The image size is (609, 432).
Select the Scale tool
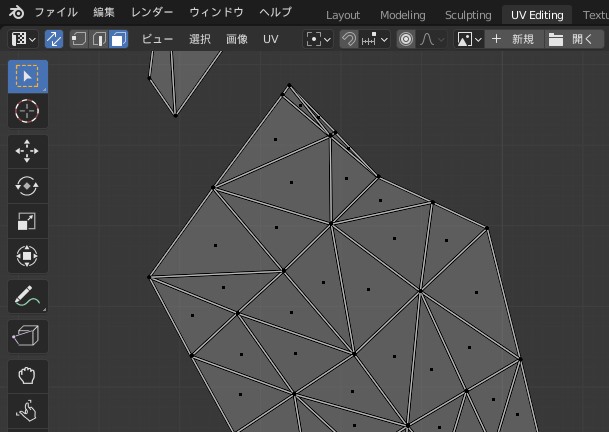[27, 222]
